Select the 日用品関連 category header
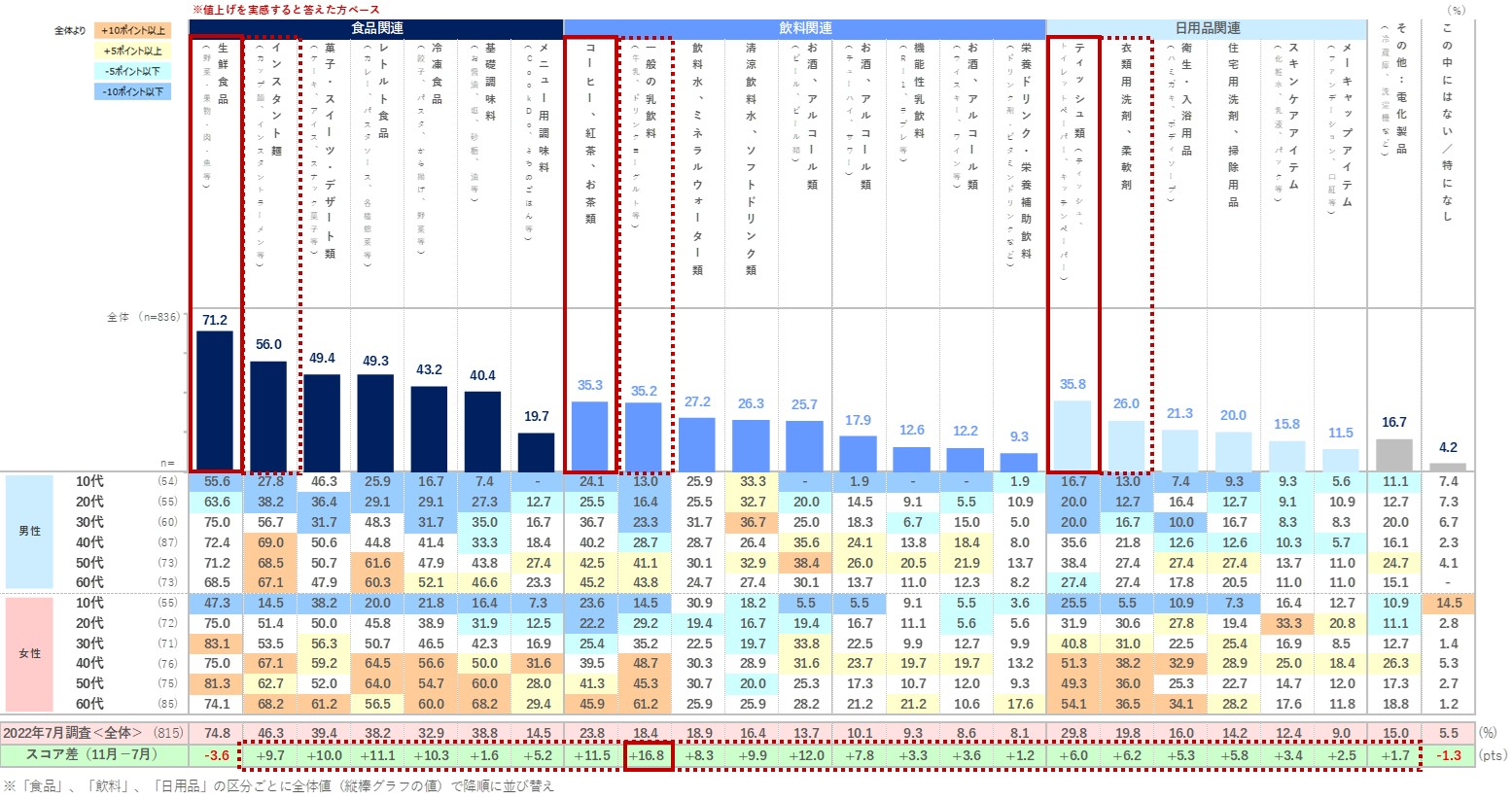Image resolution: width=1512 pixels, height=800 pixels. point(1207,28)
